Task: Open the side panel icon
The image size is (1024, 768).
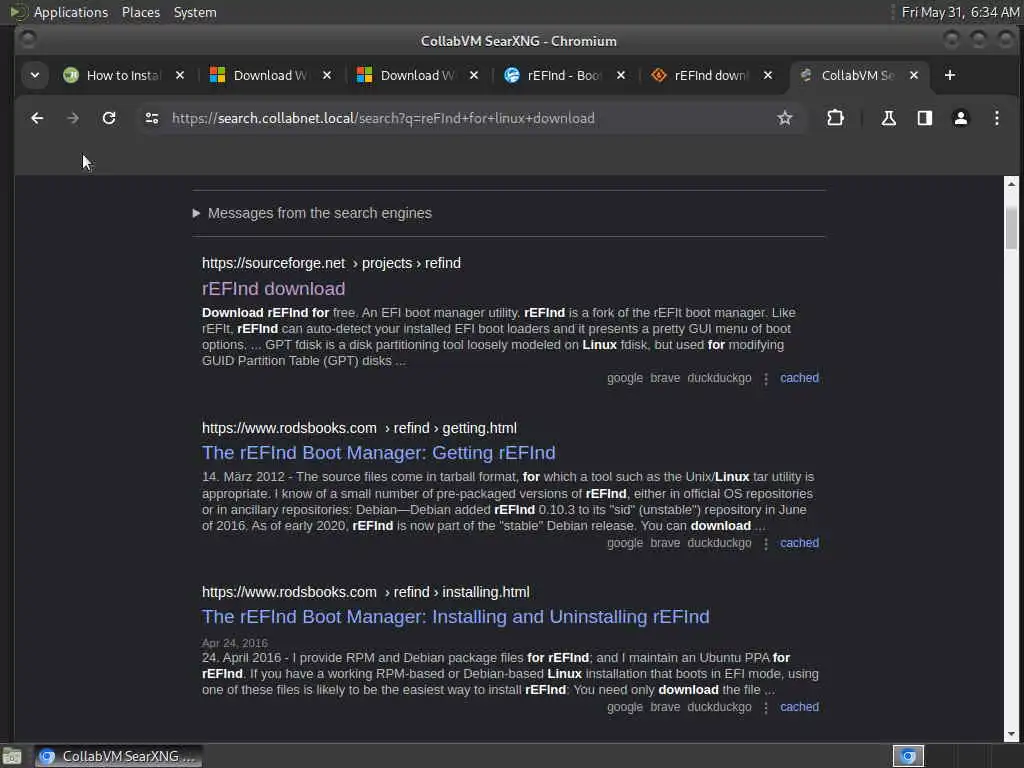Action: click(925, 118)
